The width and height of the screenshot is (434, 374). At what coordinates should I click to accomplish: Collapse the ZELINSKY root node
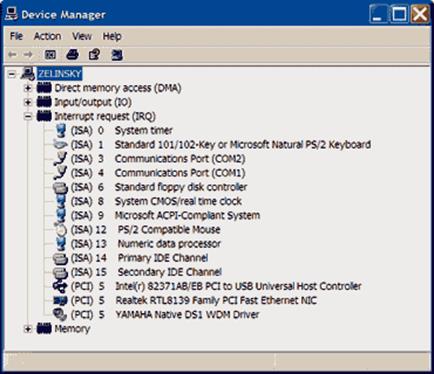tap(12, 74)
